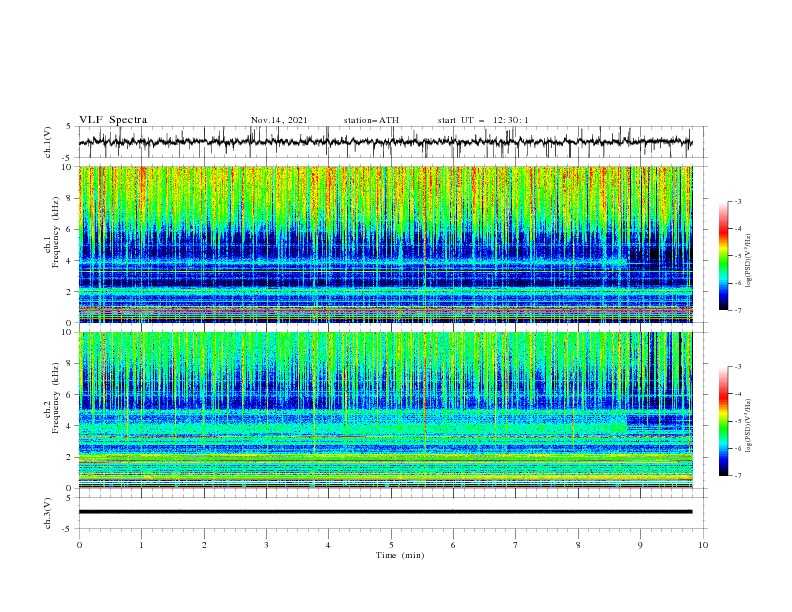Click the ch.1 voltage waveform trace
Screen dimensions: 792x612
click(386, 142)
